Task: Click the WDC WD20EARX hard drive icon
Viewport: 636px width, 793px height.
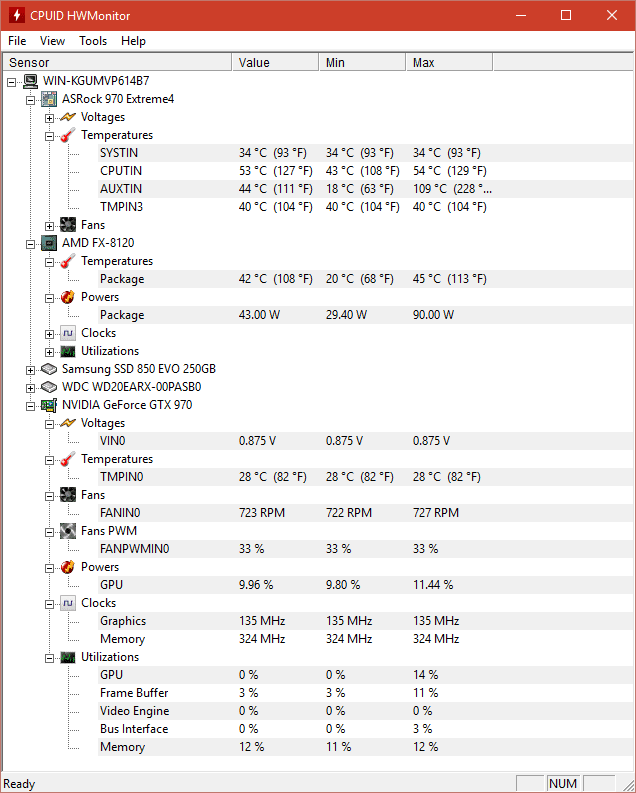Action: 49,387
